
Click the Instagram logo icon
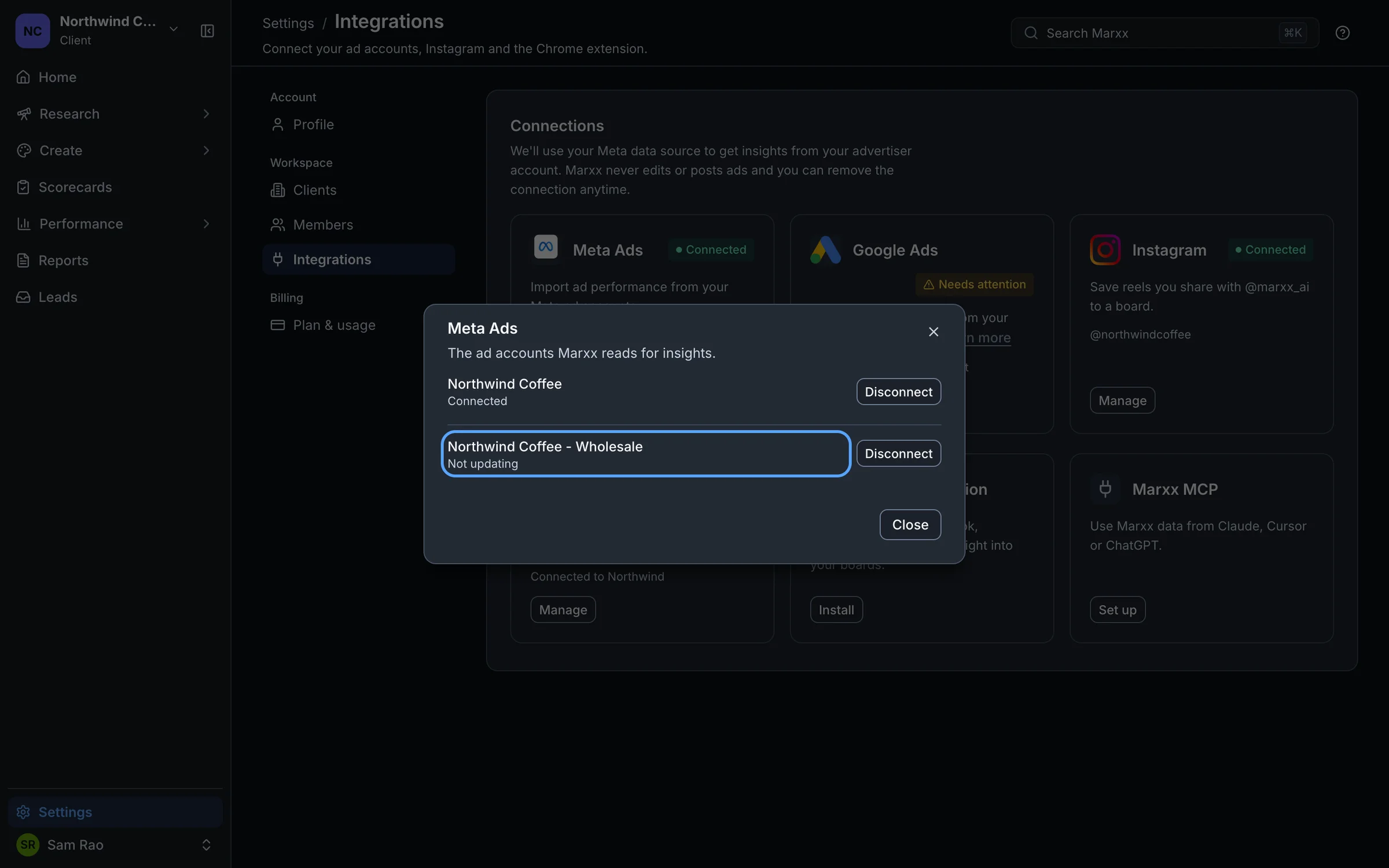tap(1105, 250)
